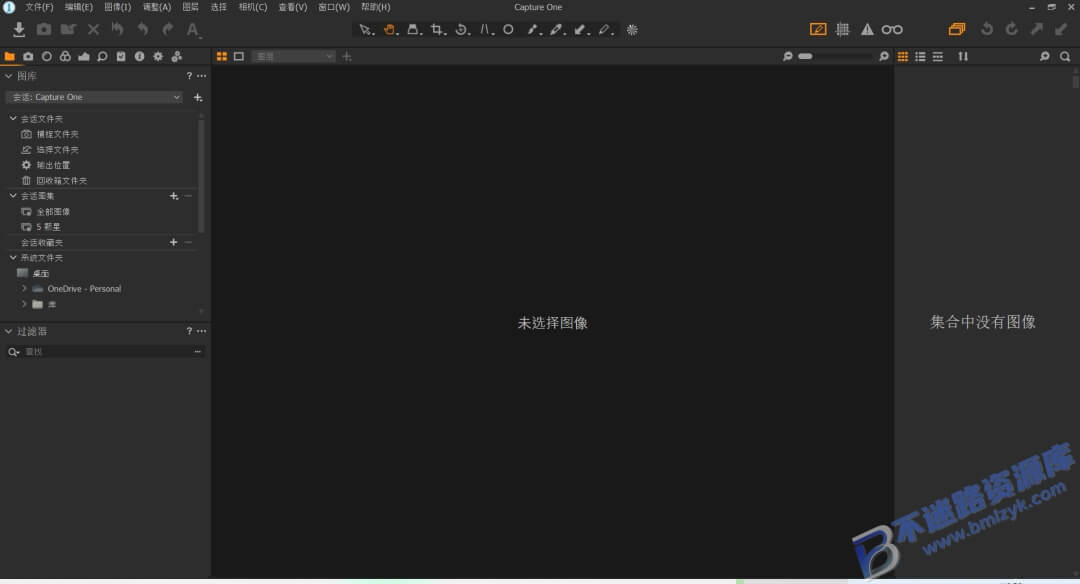Viewport: 1080px width, 584px height.
Task: Open the 文件(F) menu
Action: click(x=39, y=7)
